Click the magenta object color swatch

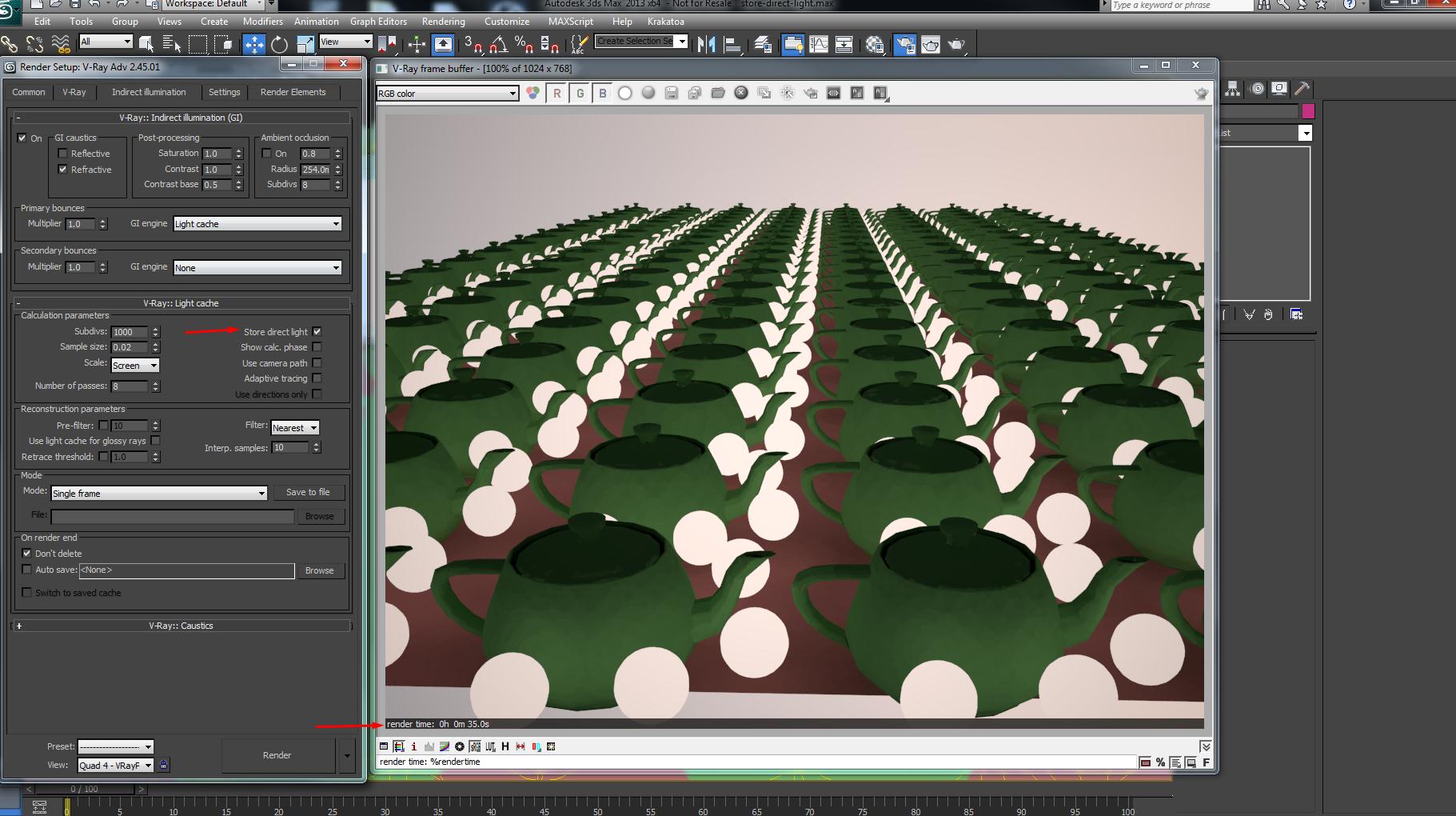coord(1308,111)
